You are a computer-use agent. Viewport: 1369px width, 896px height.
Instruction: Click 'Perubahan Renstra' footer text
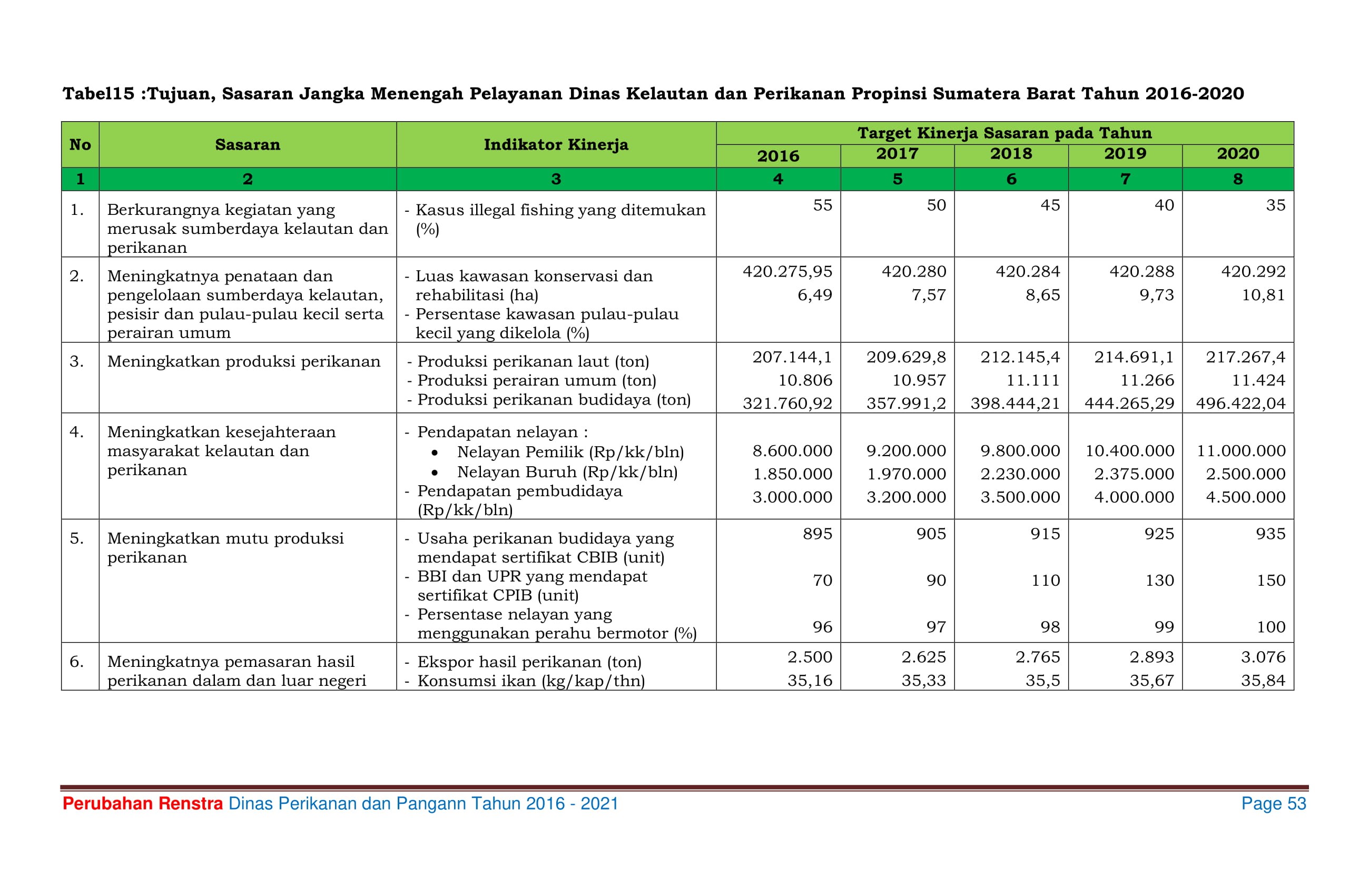pos(143,803)
